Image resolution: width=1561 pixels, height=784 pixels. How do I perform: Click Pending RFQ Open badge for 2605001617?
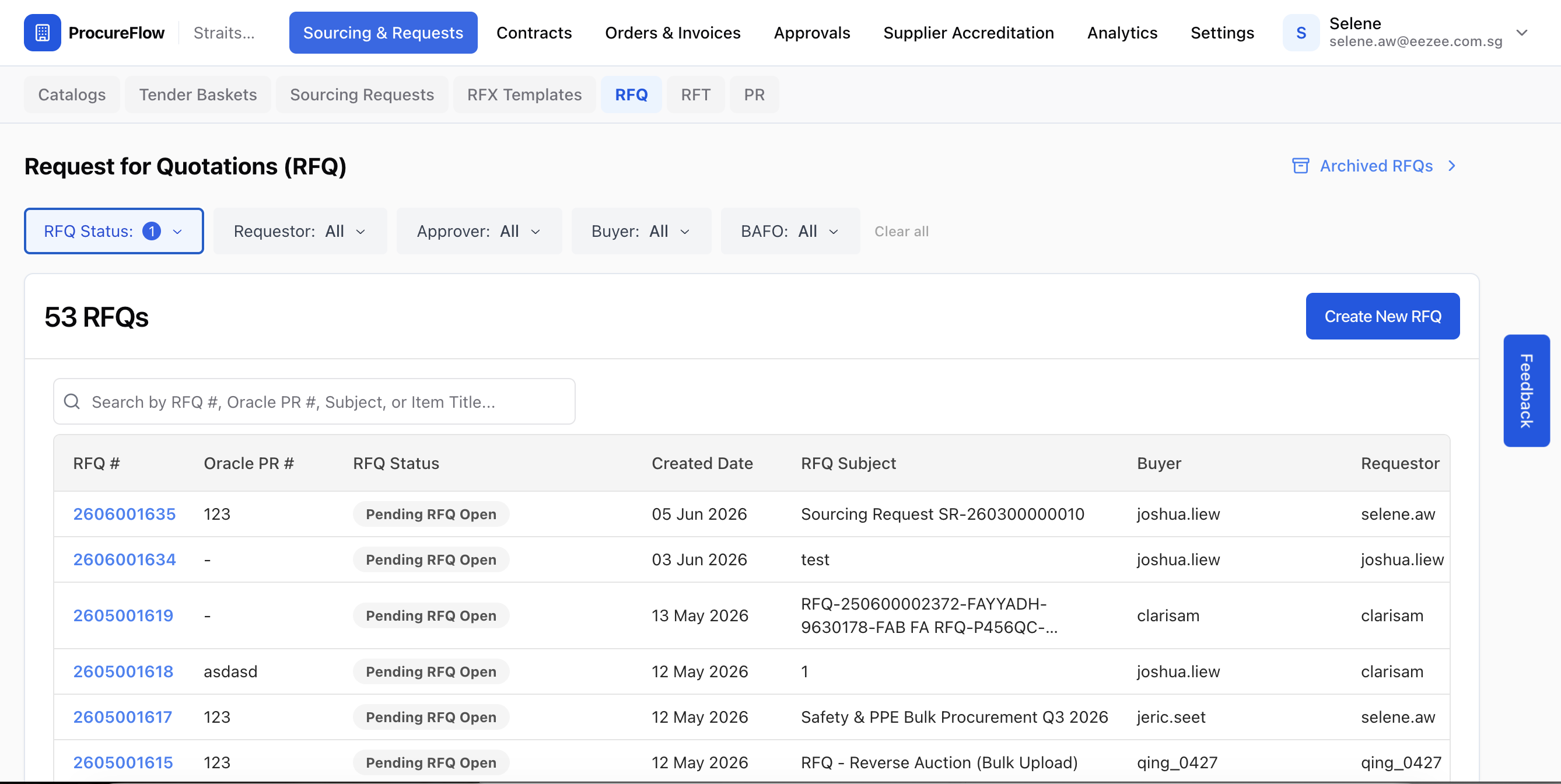point(431,717)
